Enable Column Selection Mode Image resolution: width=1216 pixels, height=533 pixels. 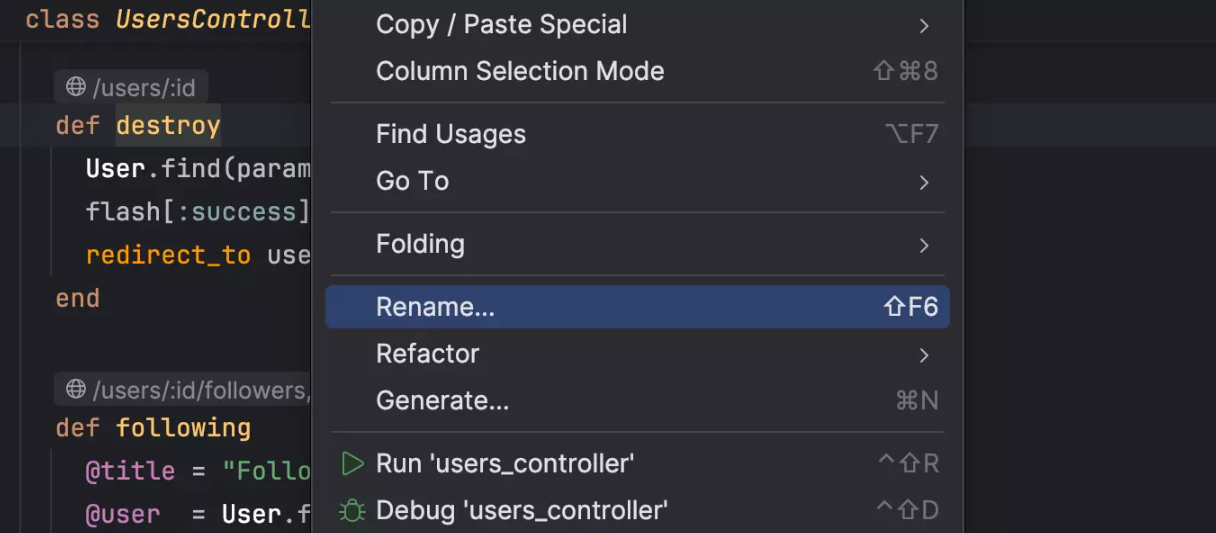[x=519, y=71]
